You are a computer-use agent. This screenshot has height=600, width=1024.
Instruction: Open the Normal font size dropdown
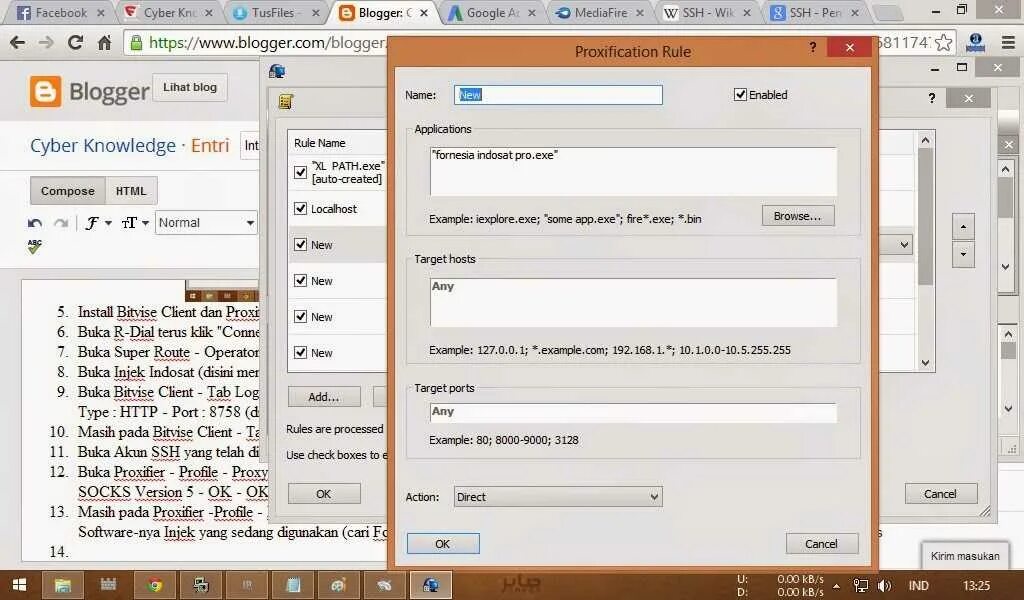click(206, 223)
